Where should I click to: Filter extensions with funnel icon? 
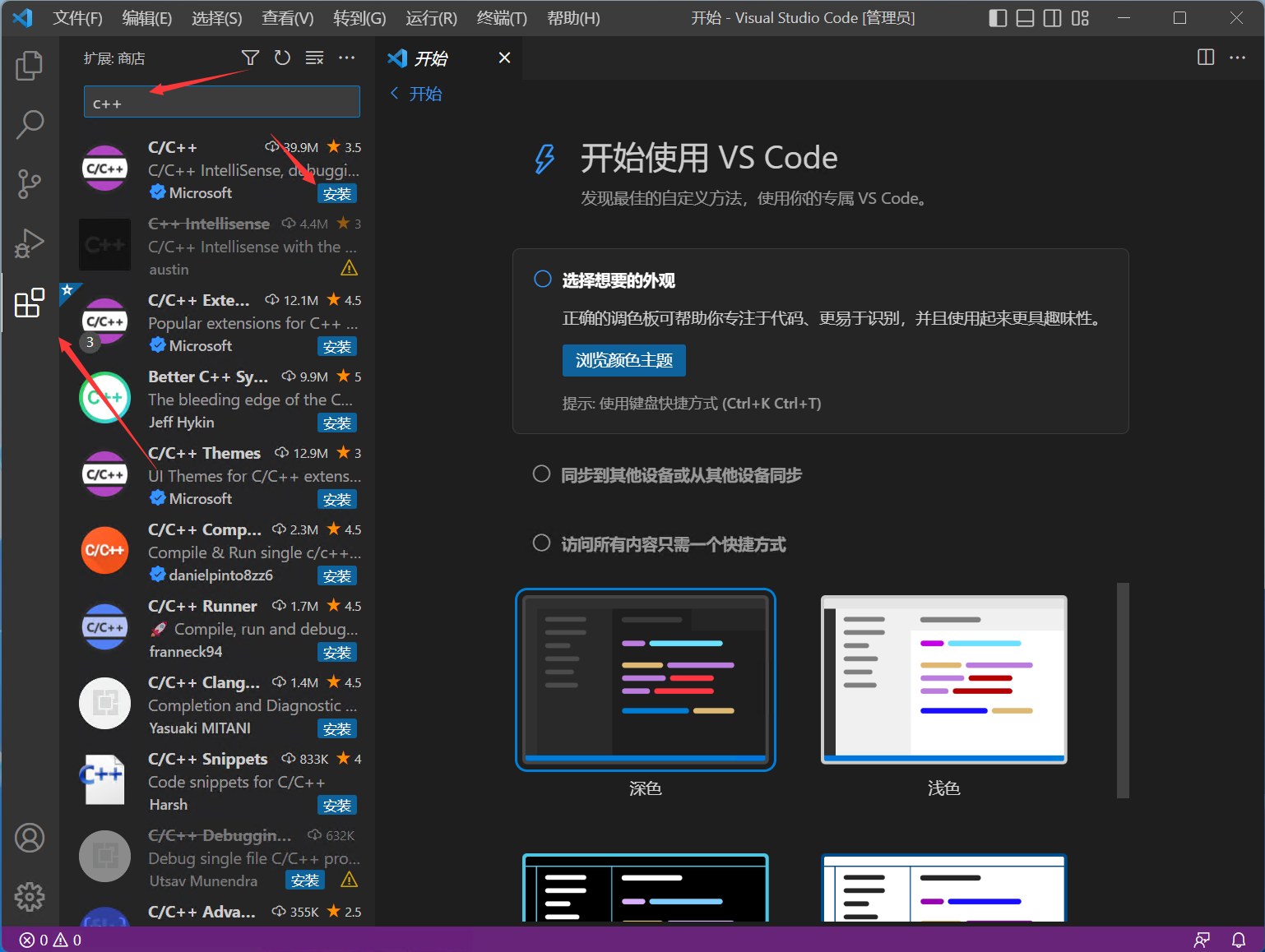point(250,58)
